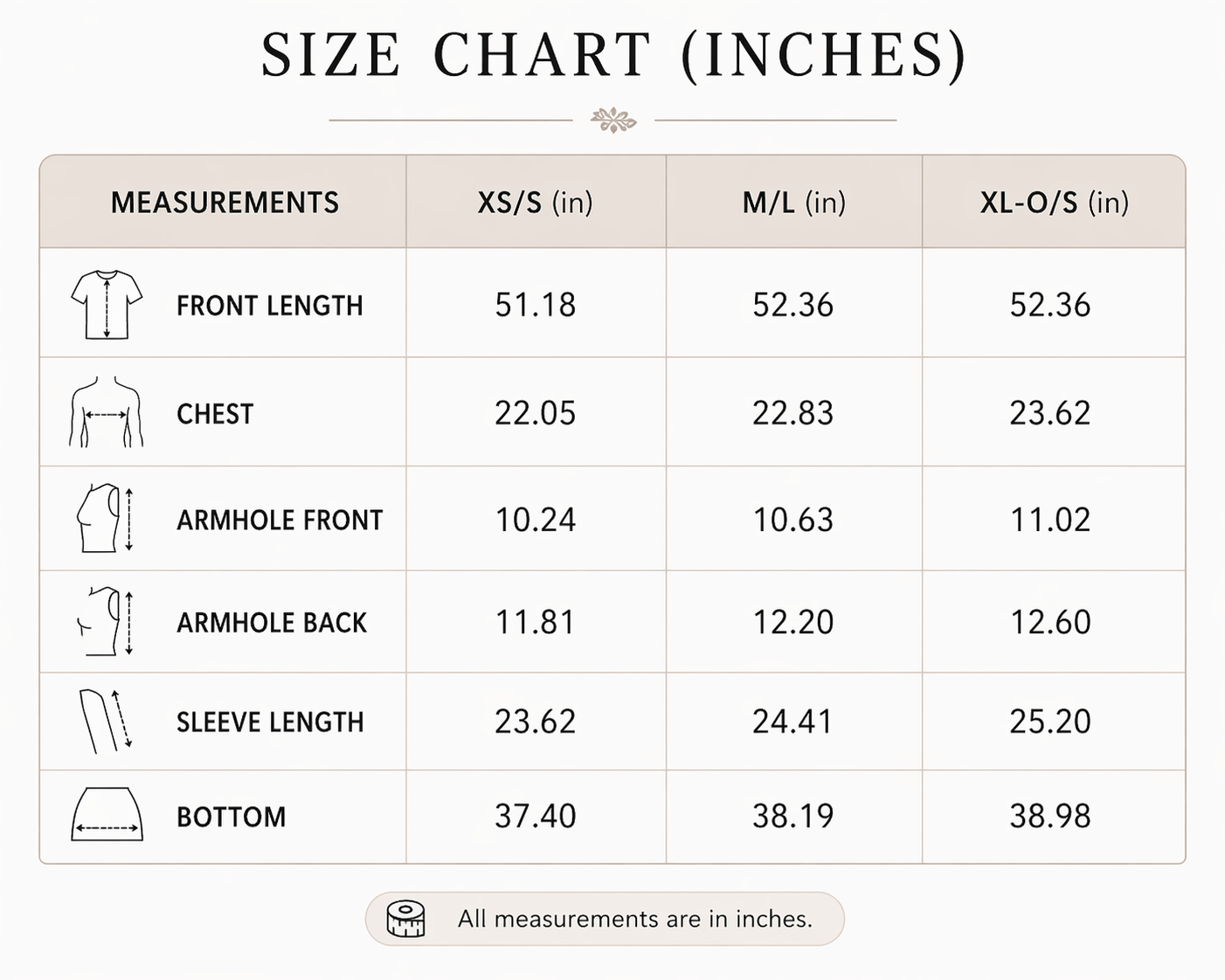
Task: Click the front length t-shirt icon
Action: tap(107, 305)
